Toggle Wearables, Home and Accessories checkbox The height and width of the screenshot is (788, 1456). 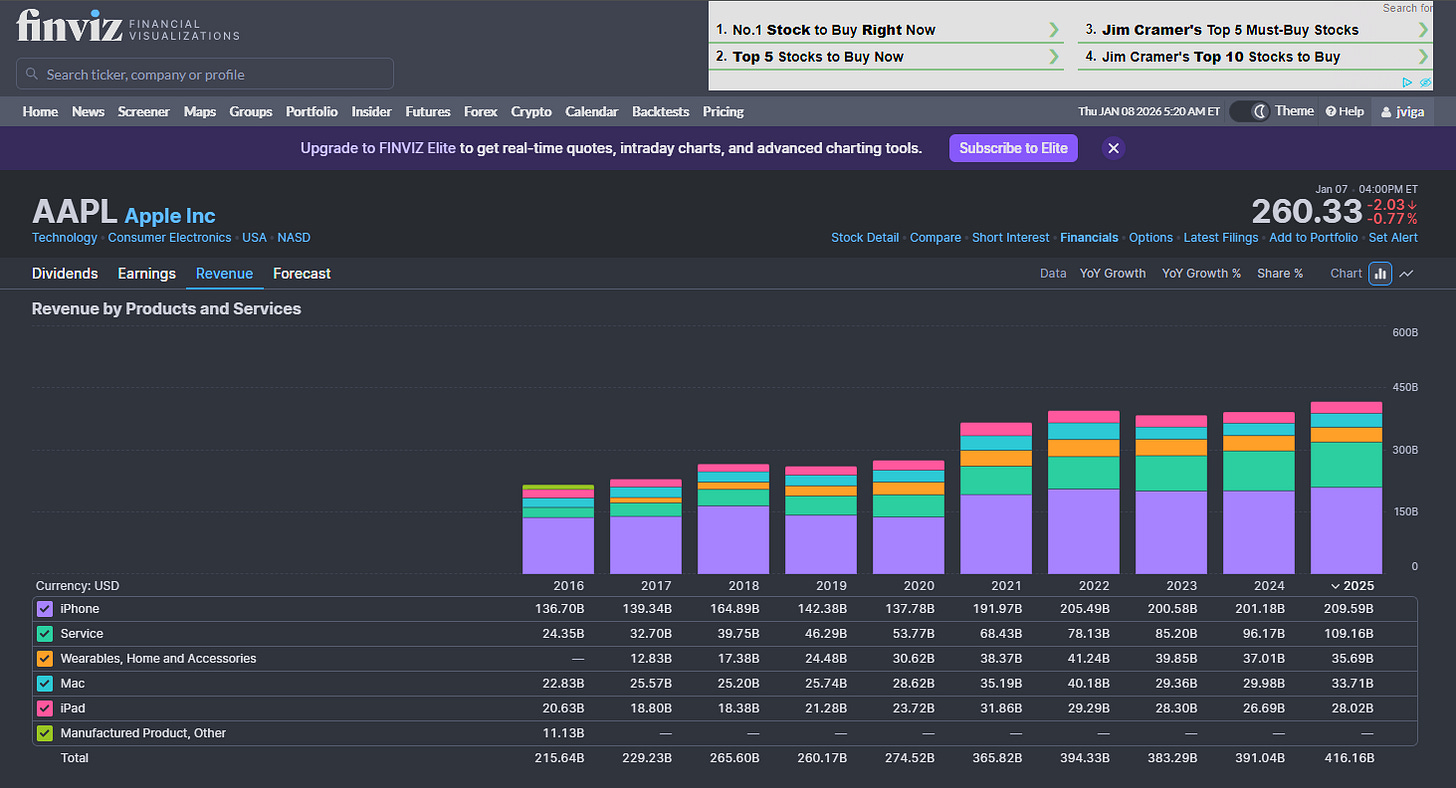45,659
